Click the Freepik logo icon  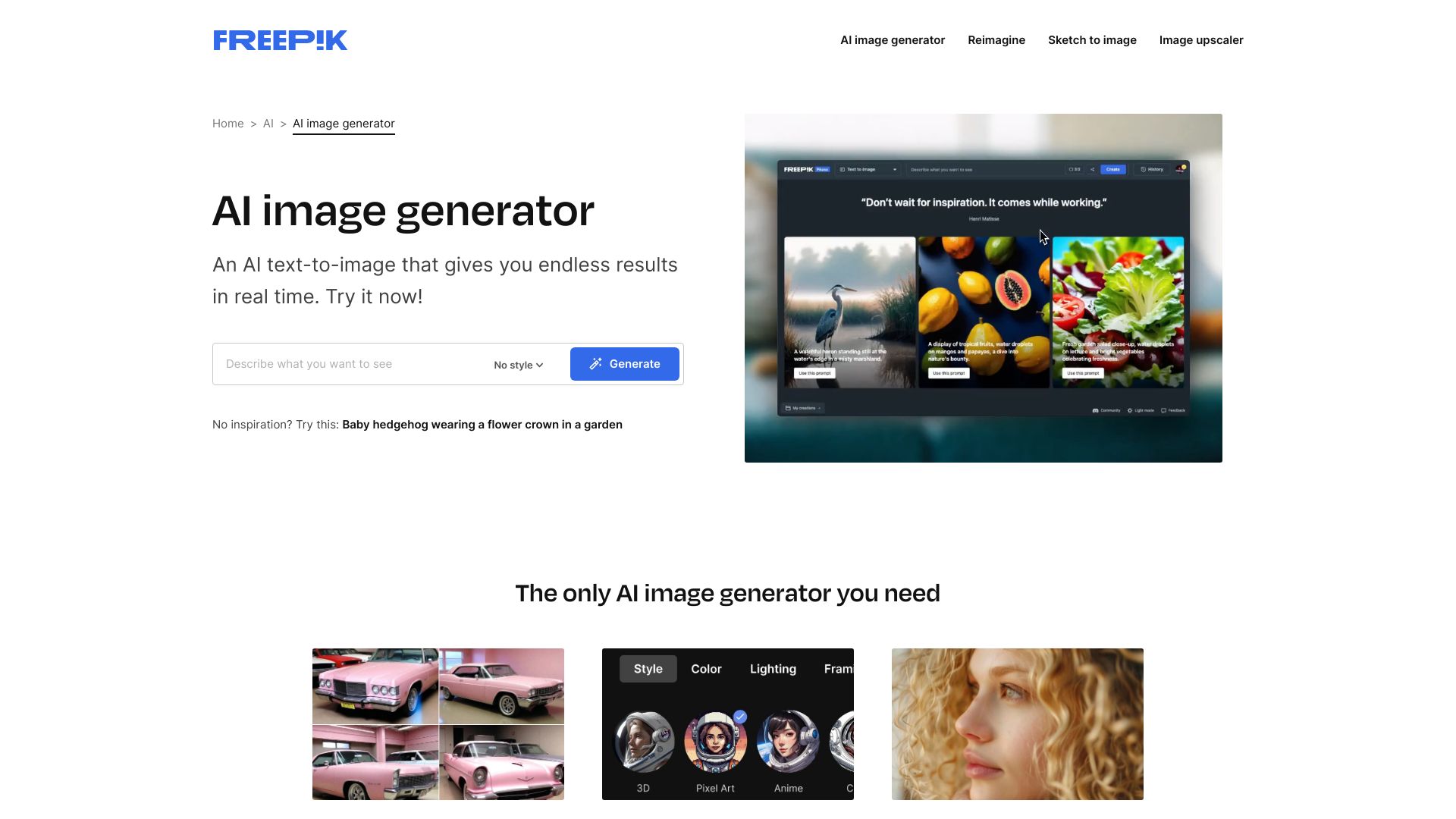(279, 39)
